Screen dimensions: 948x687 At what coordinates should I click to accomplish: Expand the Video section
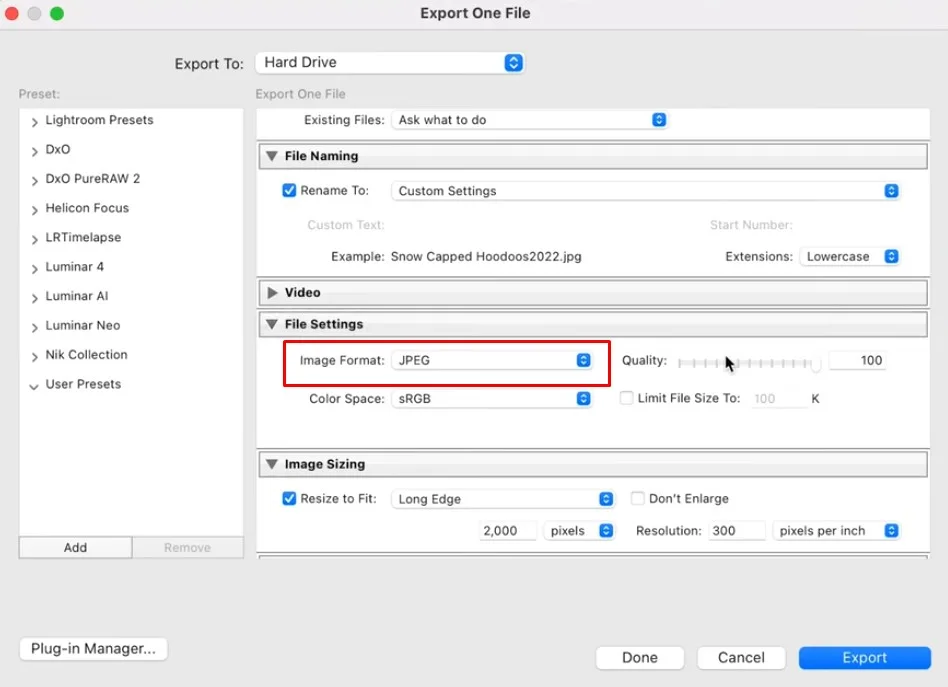[272, 293]
